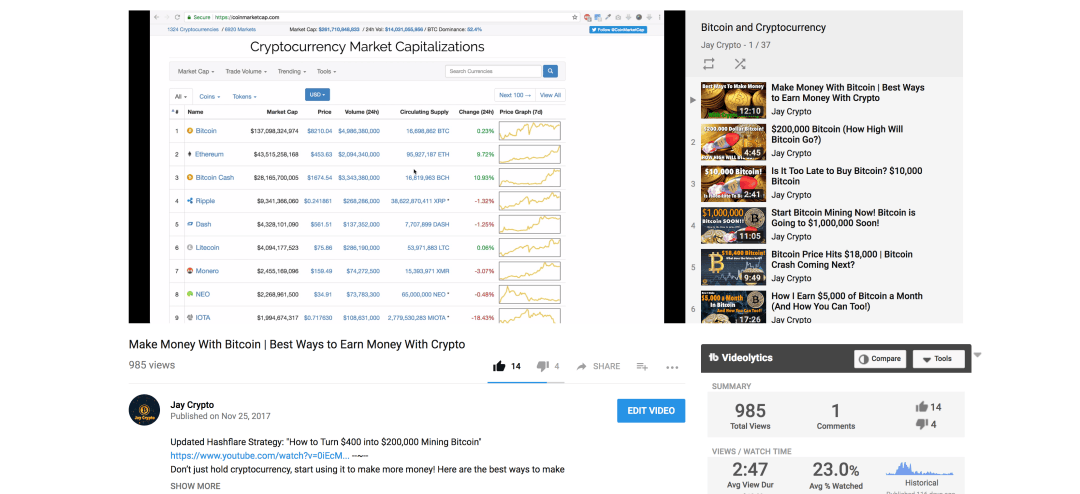Click Bitcoin's 7d price graph
1080x494 pixels.
(x=530, y=130)
